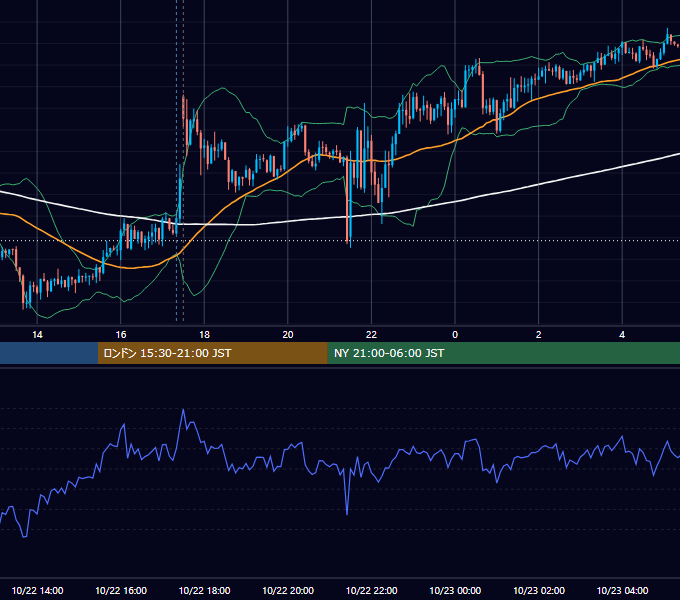
Task: Click the 10/22 18:00 label on the lower axis
Action: click(x=204, y=590)
